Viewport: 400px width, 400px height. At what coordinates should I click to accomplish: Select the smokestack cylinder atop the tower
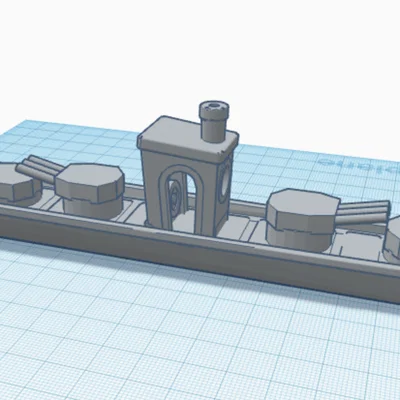pos(213,122)
